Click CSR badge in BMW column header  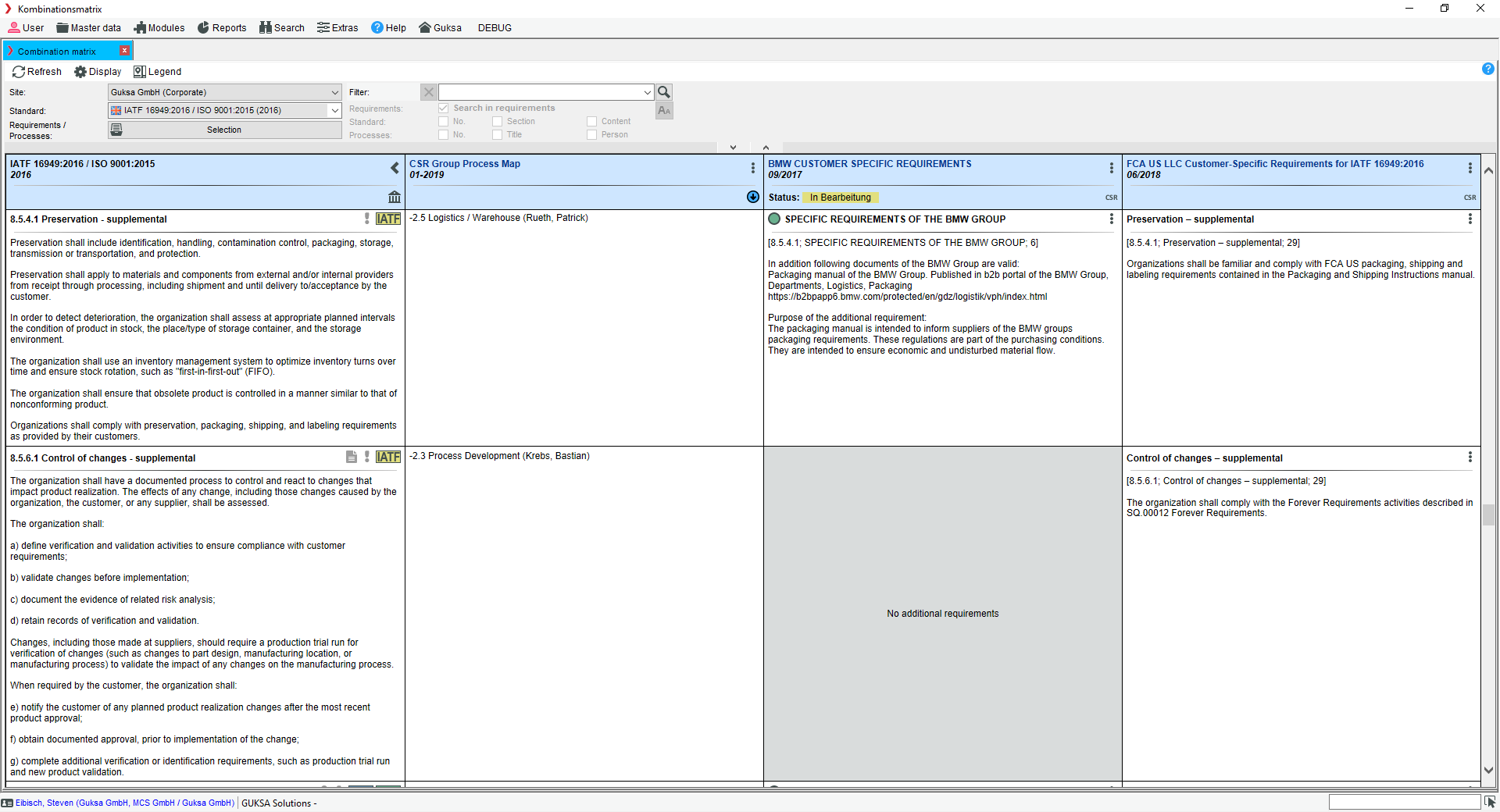coord(1111,198)
